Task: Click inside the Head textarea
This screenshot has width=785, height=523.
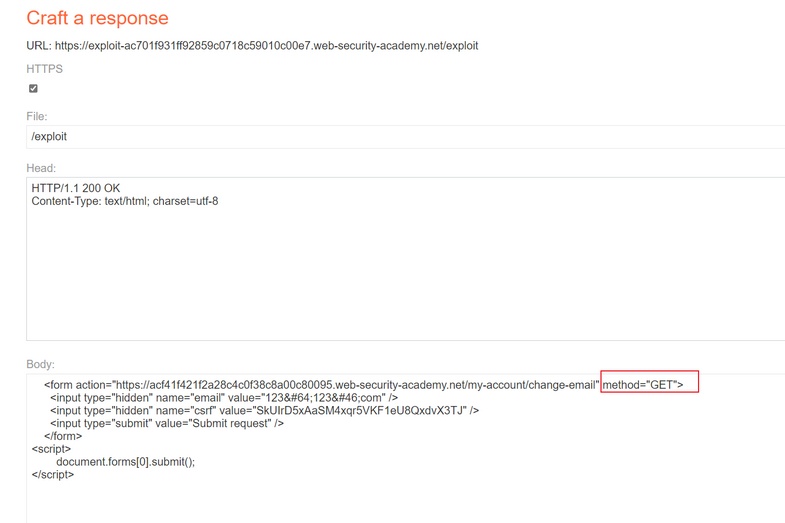Action: pyautogui.click(x=406, y=259)
